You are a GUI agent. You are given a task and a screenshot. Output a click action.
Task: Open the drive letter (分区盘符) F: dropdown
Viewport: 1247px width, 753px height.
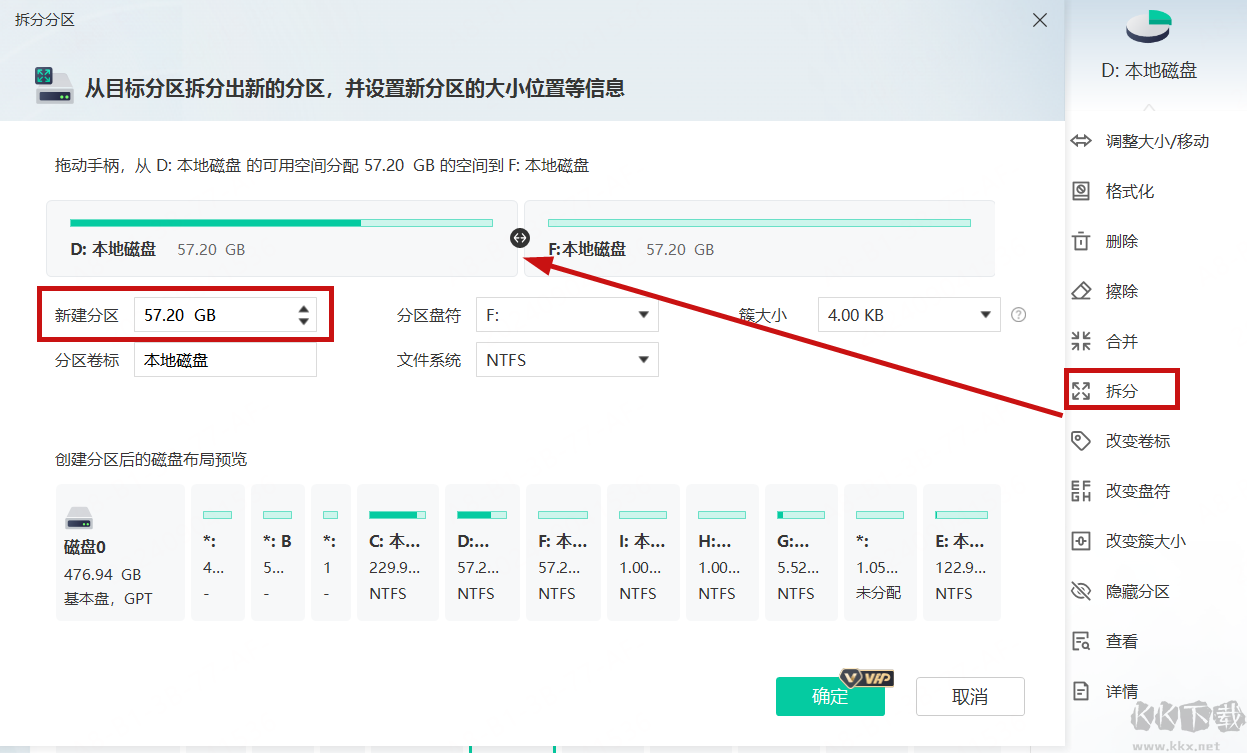pos(567,315)
